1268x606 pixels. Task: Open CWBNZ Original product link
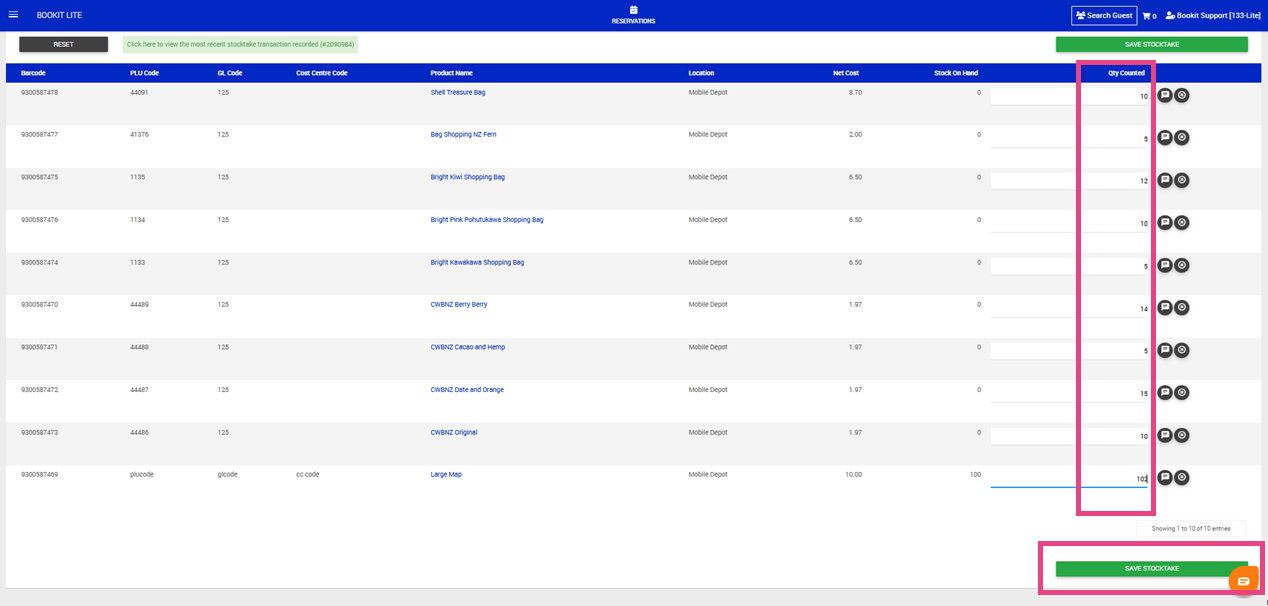(x=454, y=432)
